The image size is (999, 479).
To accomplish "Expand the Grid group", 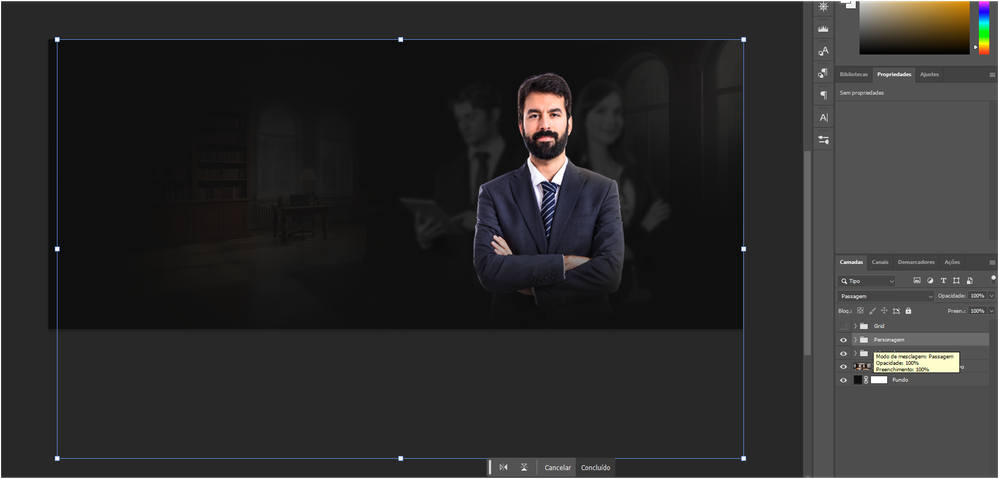I will click(855, 326).
